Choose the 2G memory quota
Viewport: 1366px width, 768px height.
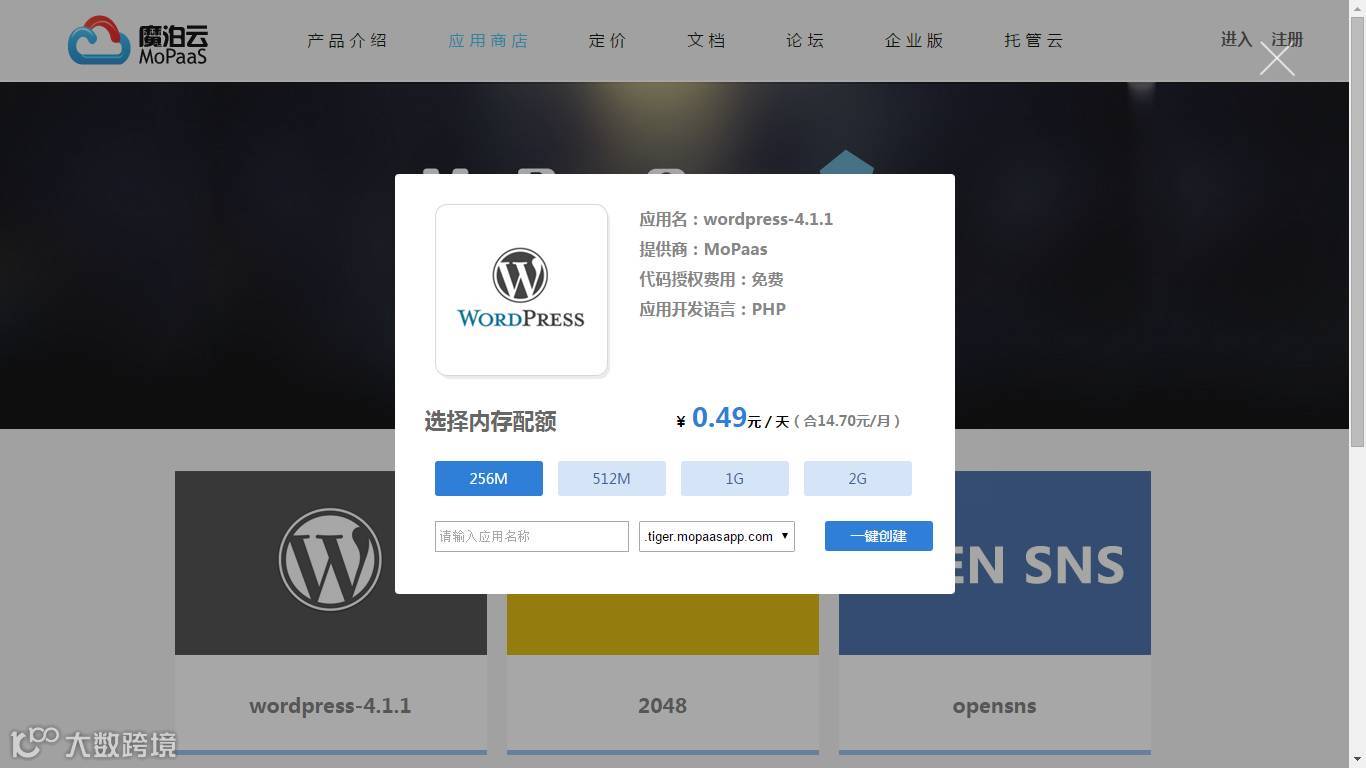tap(858, 478)
